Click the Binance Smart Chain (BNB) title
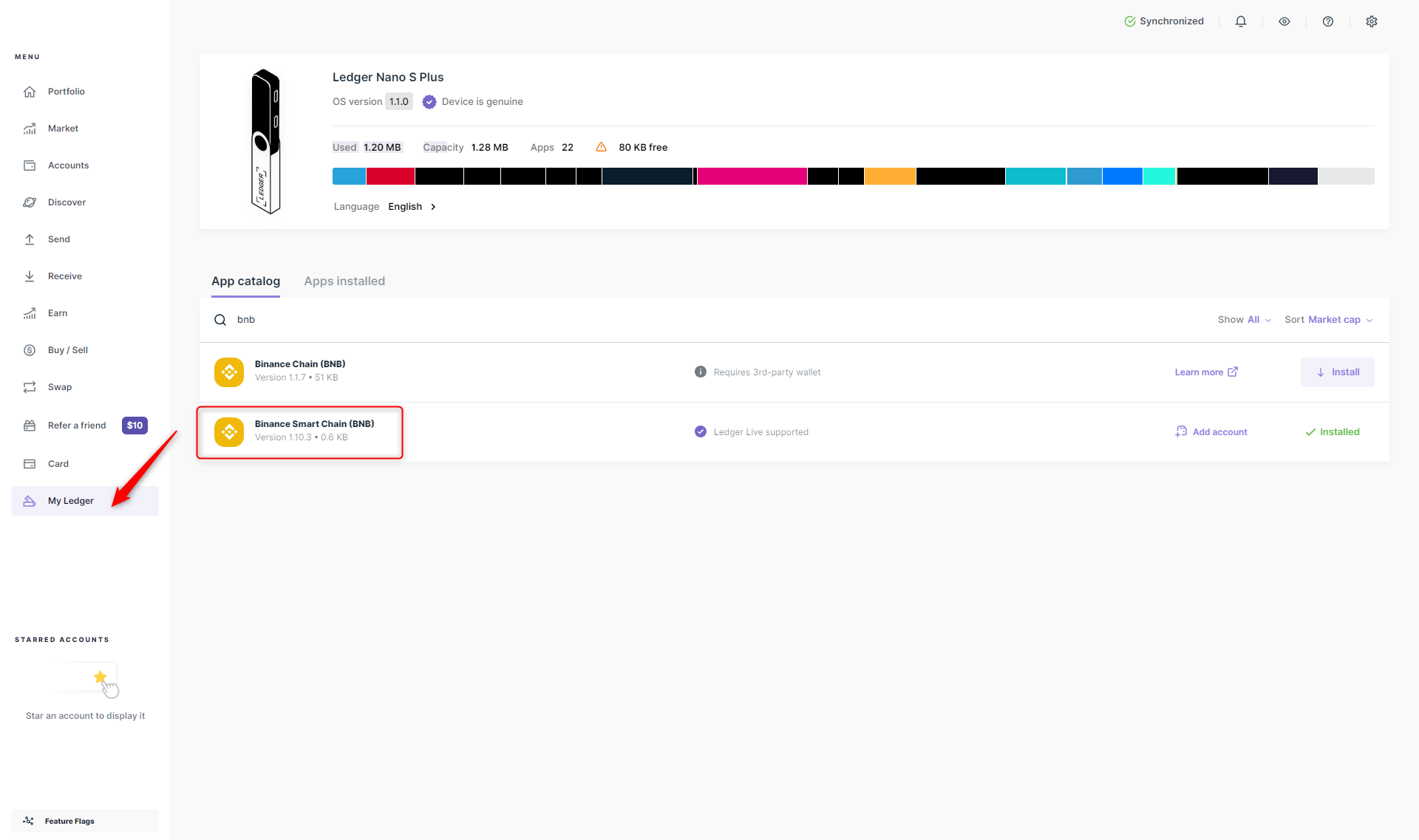 click(x=314, y=424)
